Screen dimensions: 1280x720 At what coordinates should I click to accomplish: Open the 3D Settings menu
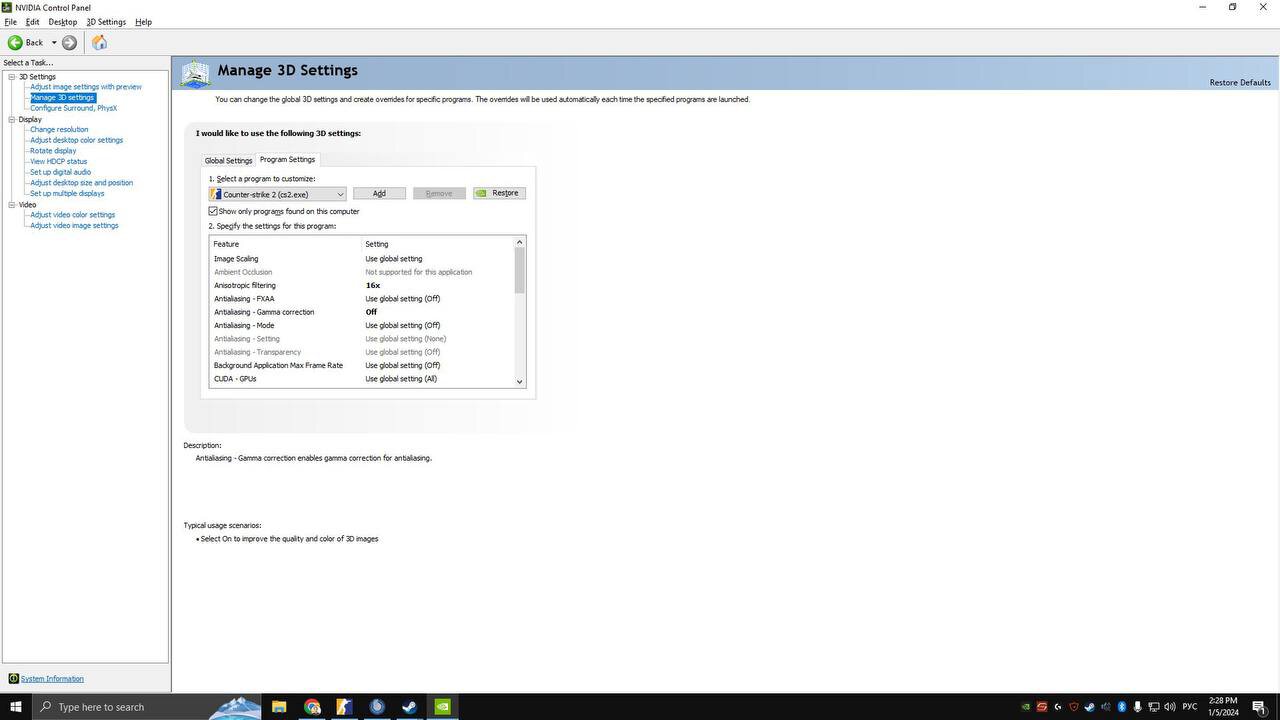click(106, 22)
